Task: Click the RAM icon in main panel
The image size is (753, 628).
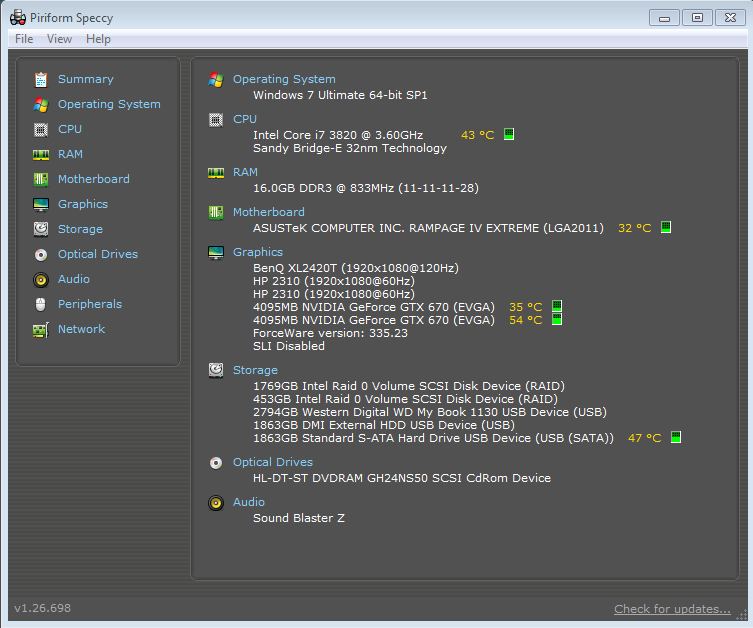Action: point(216,173)
